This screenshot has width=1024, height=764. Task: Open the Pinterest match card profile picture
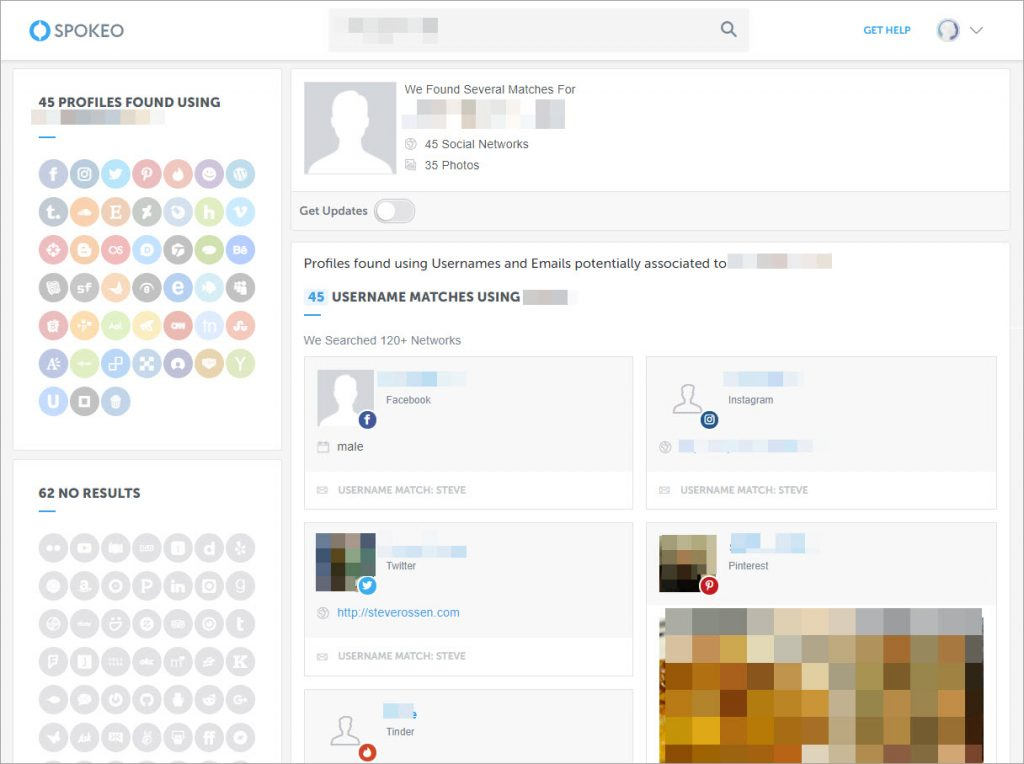click(688, 564)
